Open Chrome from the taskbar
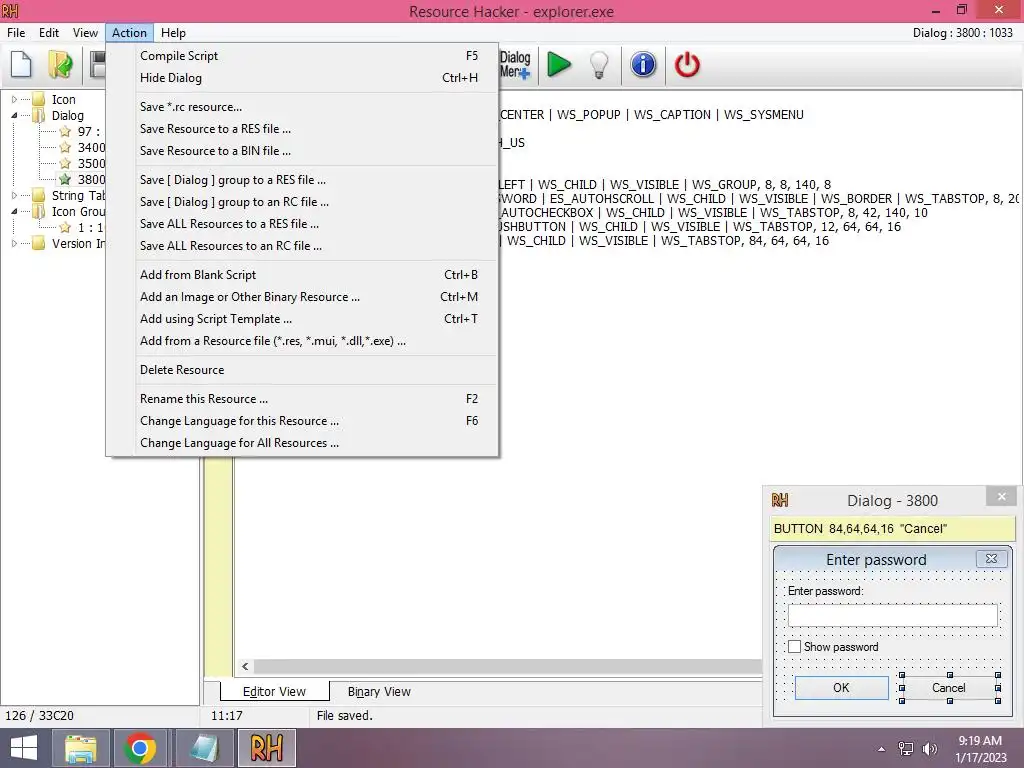 coord(140,748)
